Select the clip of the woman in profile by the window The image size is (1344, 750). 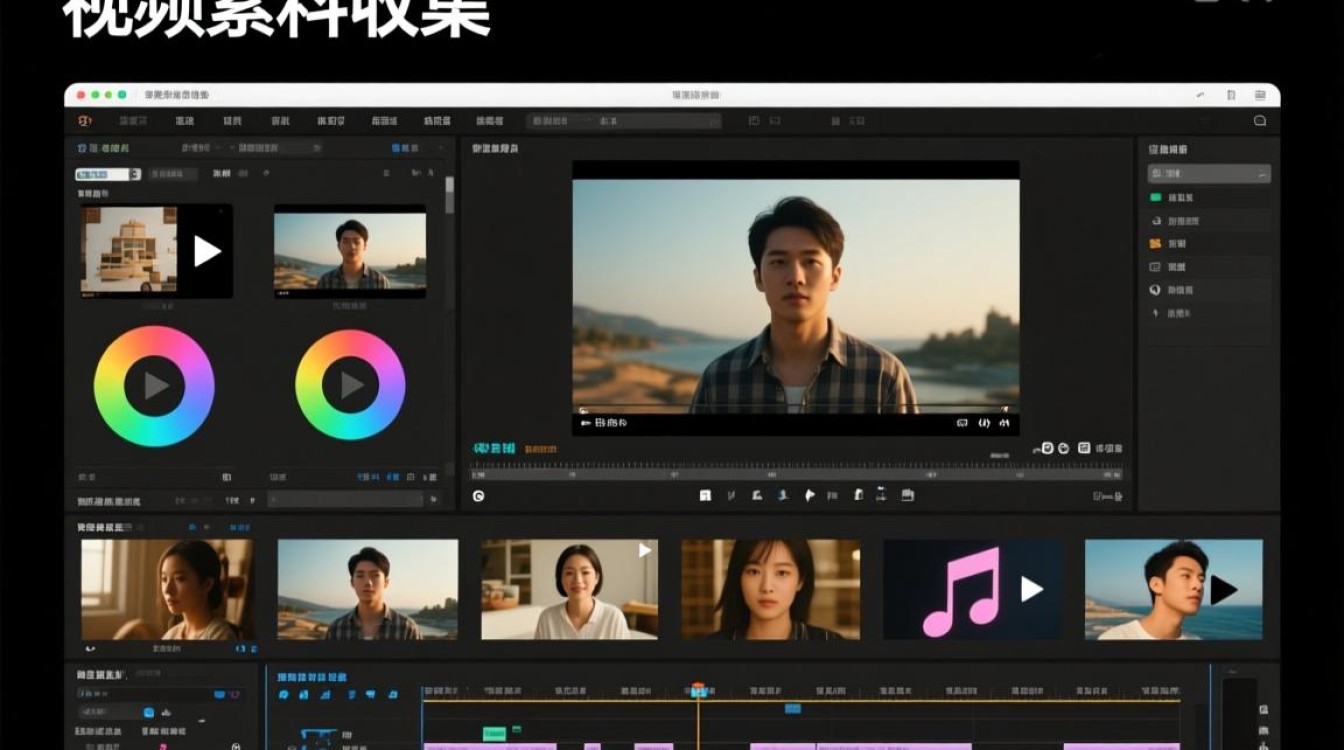tap(167, 590)
